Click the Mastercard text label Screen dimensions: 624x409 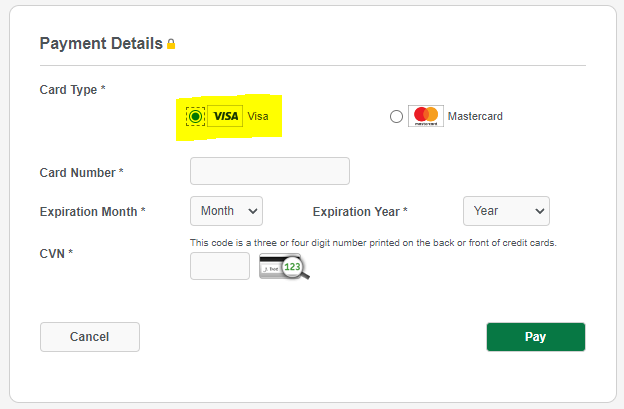click(x=475, y=117)
